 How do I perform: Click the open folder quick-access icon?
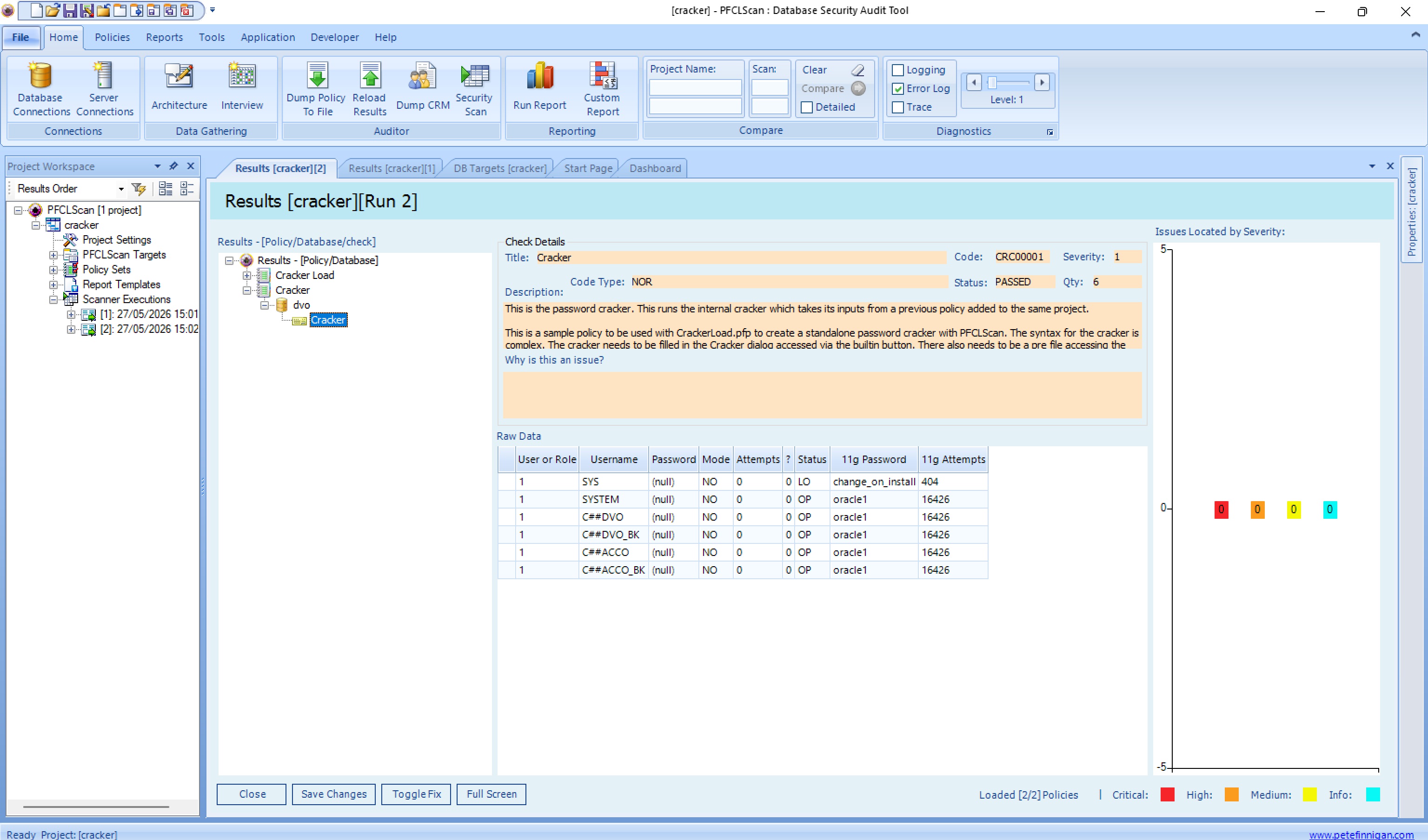pos(53,10)
